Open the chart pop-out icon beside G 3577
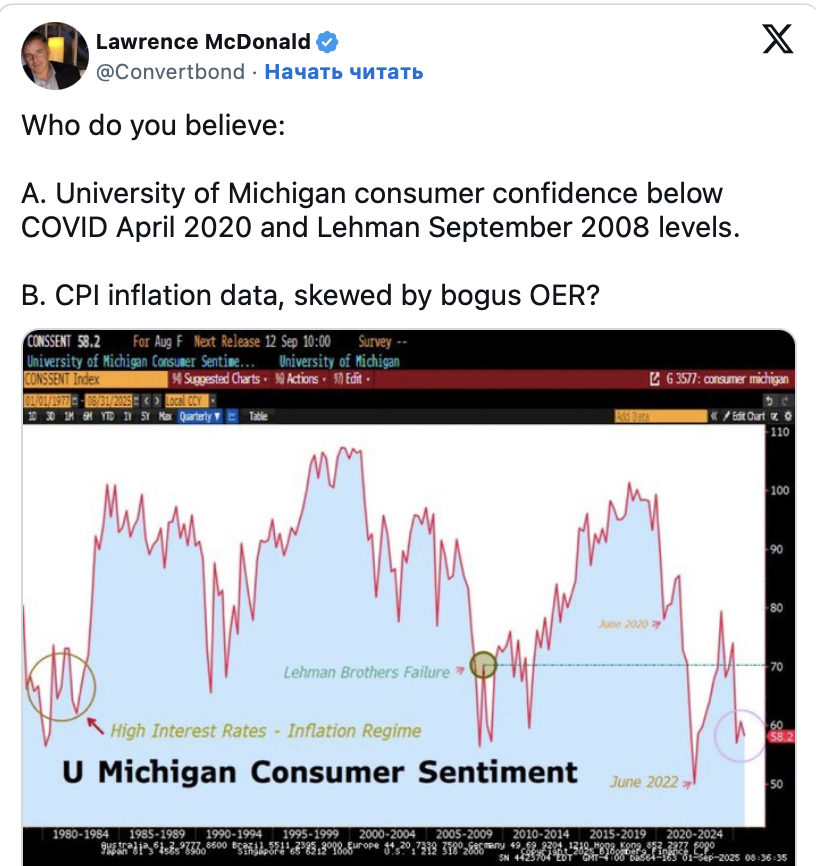This screenshot has width=816, height=866. [655, 379]
